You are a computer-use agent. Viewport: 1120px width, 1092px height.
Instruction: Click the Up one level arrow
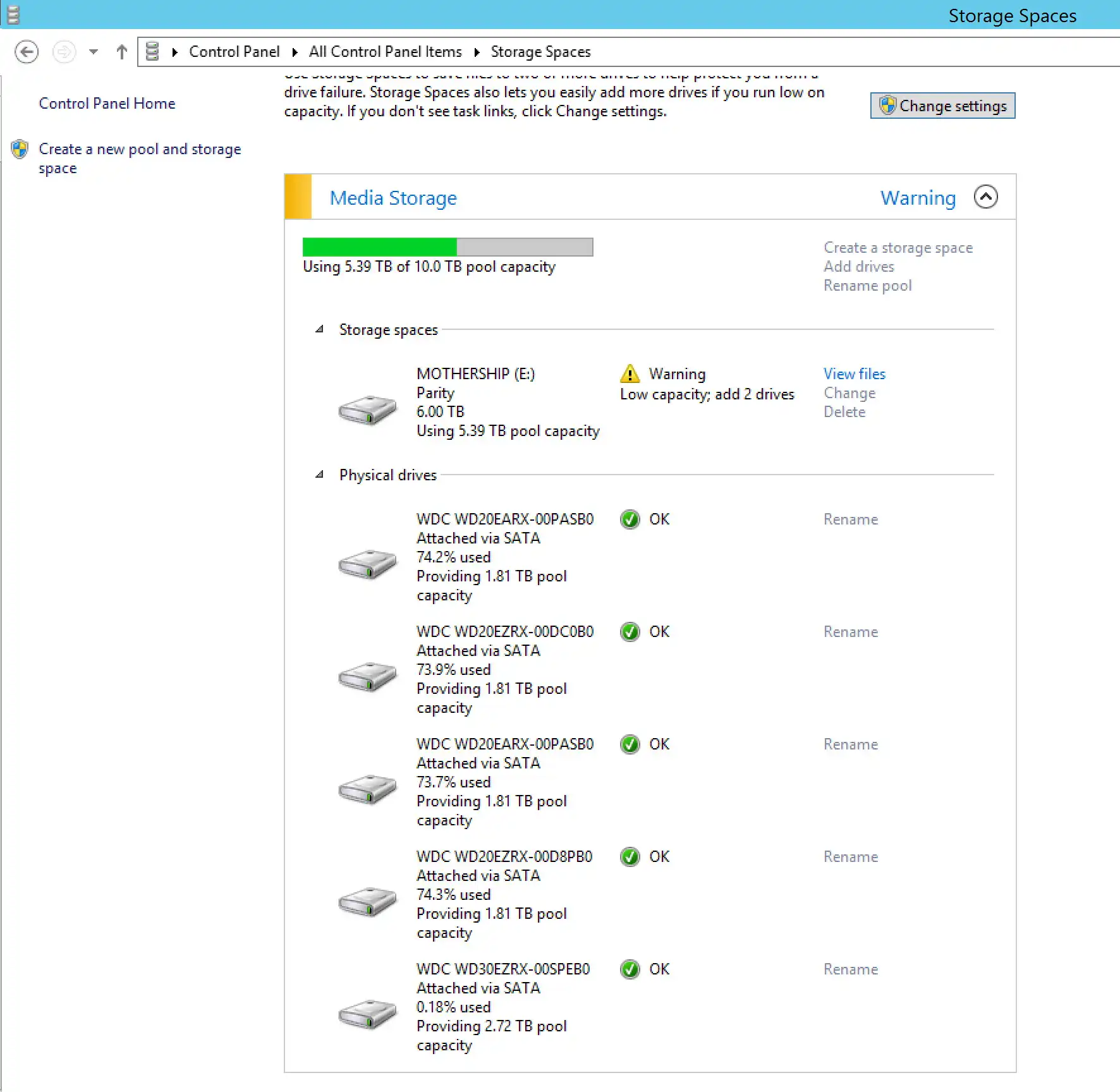click(122, 52)
